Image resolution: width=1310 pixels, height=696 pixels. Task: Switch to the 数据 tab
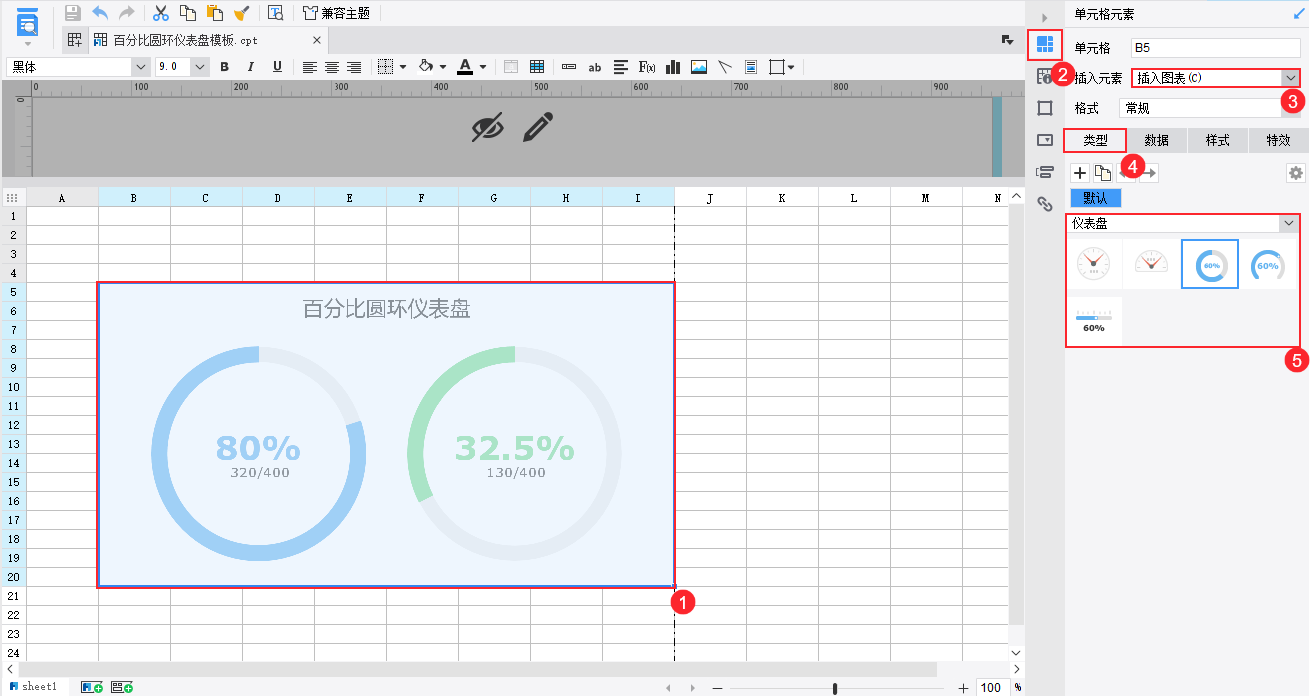pos(1156,140)
